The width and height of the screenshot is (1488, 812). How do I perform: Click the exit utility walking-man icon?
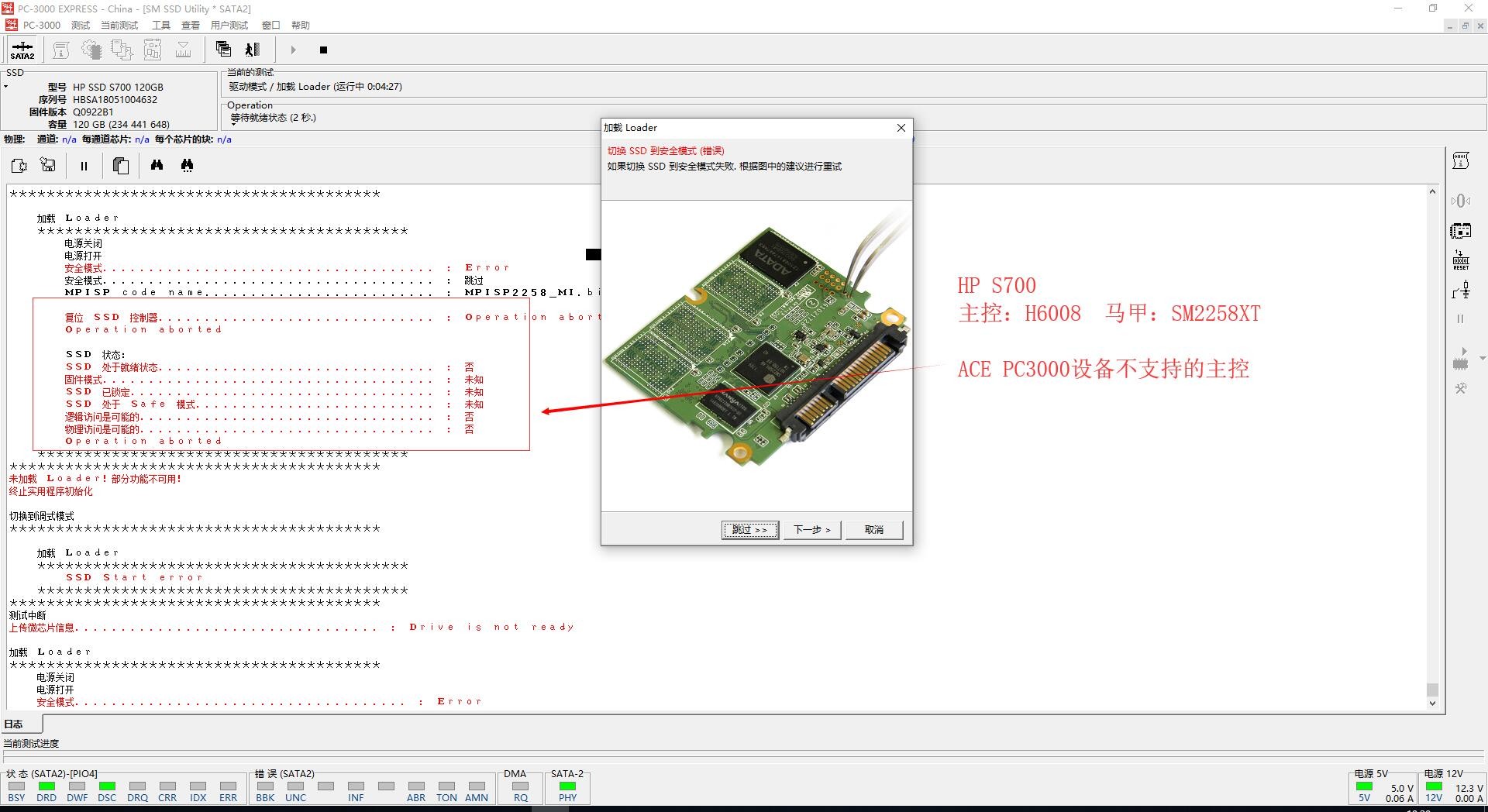pos(253,50)
